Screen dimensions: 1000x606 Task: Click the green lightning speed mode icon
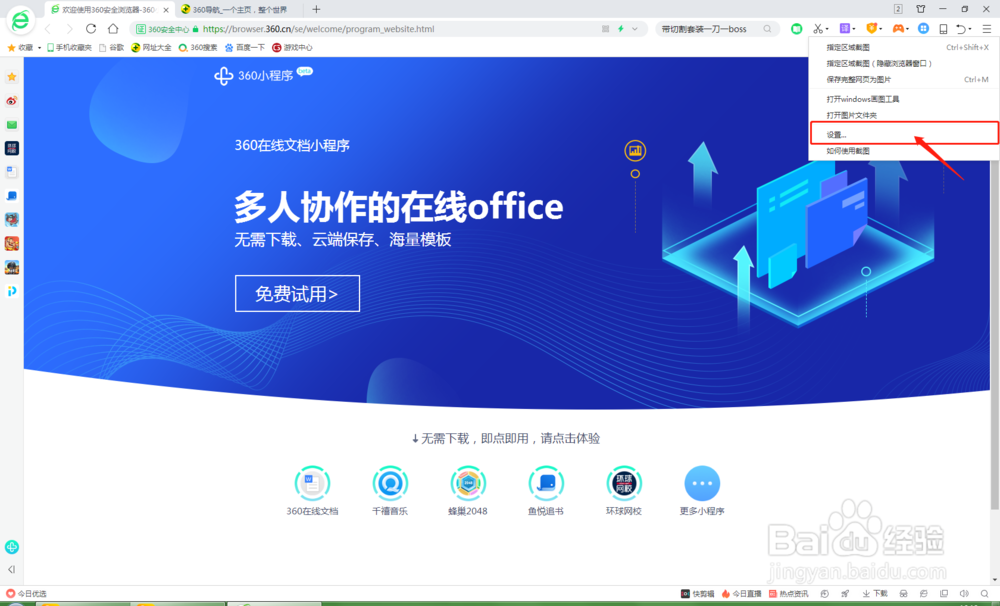tap(621, 29)
